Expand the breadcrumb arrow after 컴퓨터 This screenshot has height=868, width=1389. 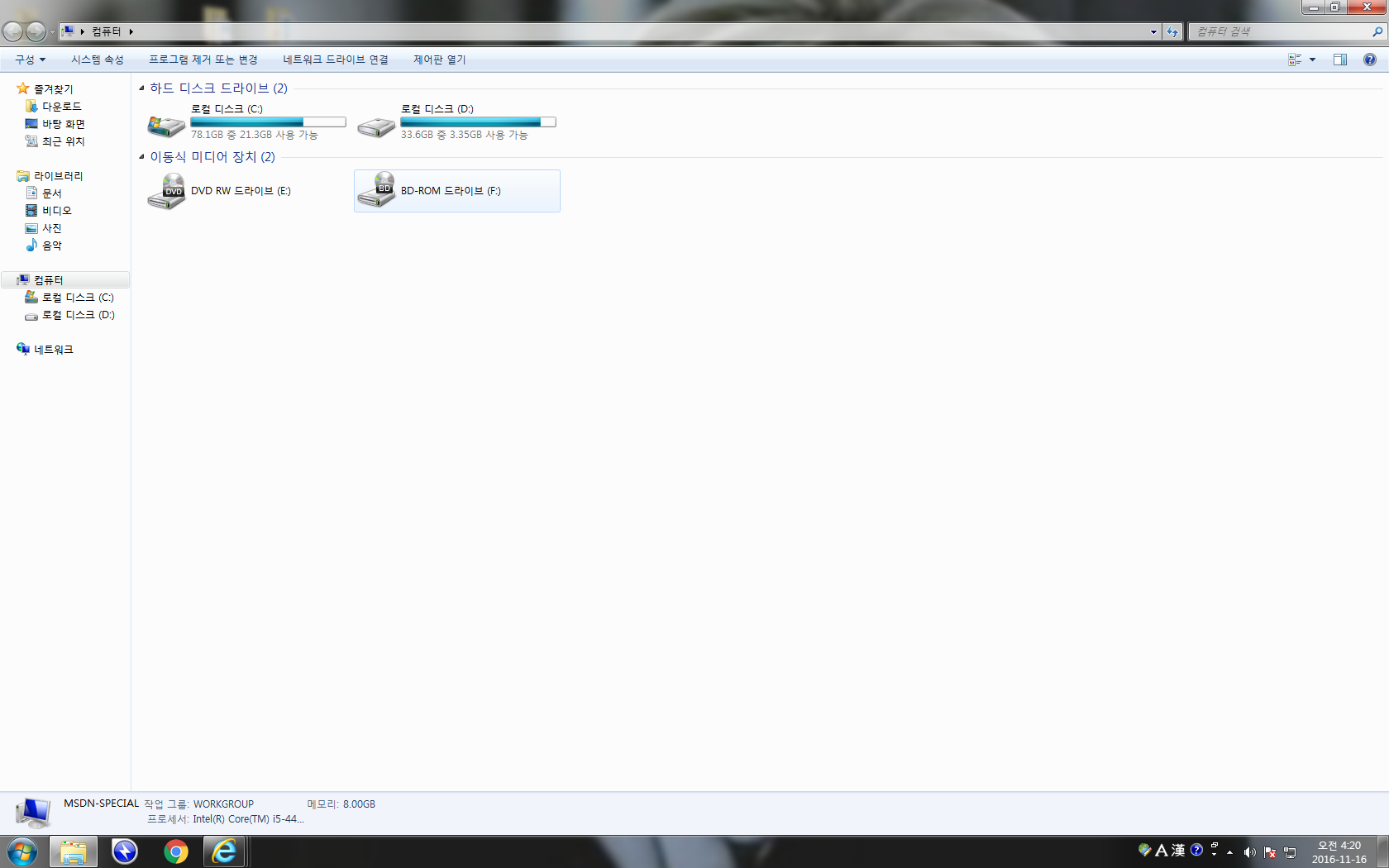pyautogui.click(x=131, y=31)
